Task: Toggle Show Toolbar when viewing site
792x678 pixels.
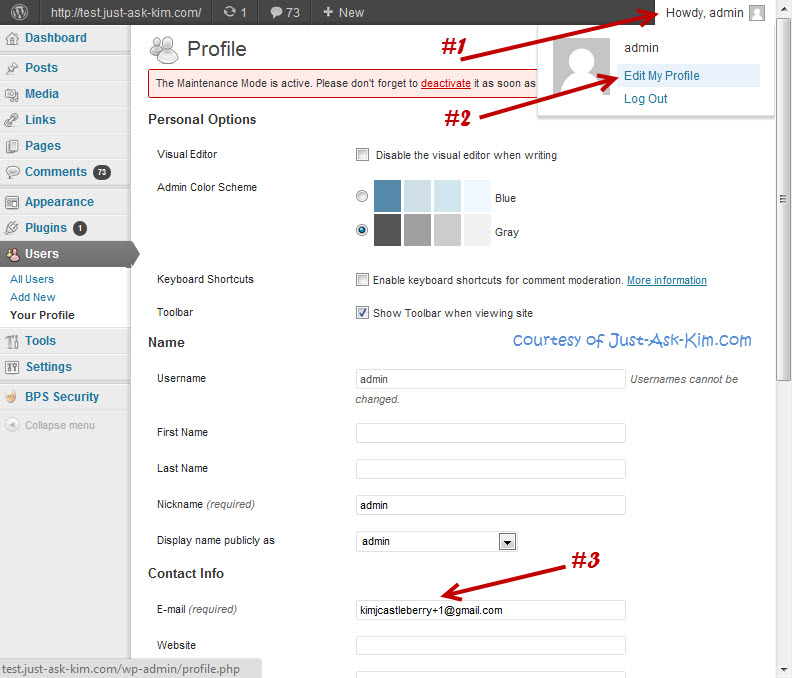Action: 362,313
